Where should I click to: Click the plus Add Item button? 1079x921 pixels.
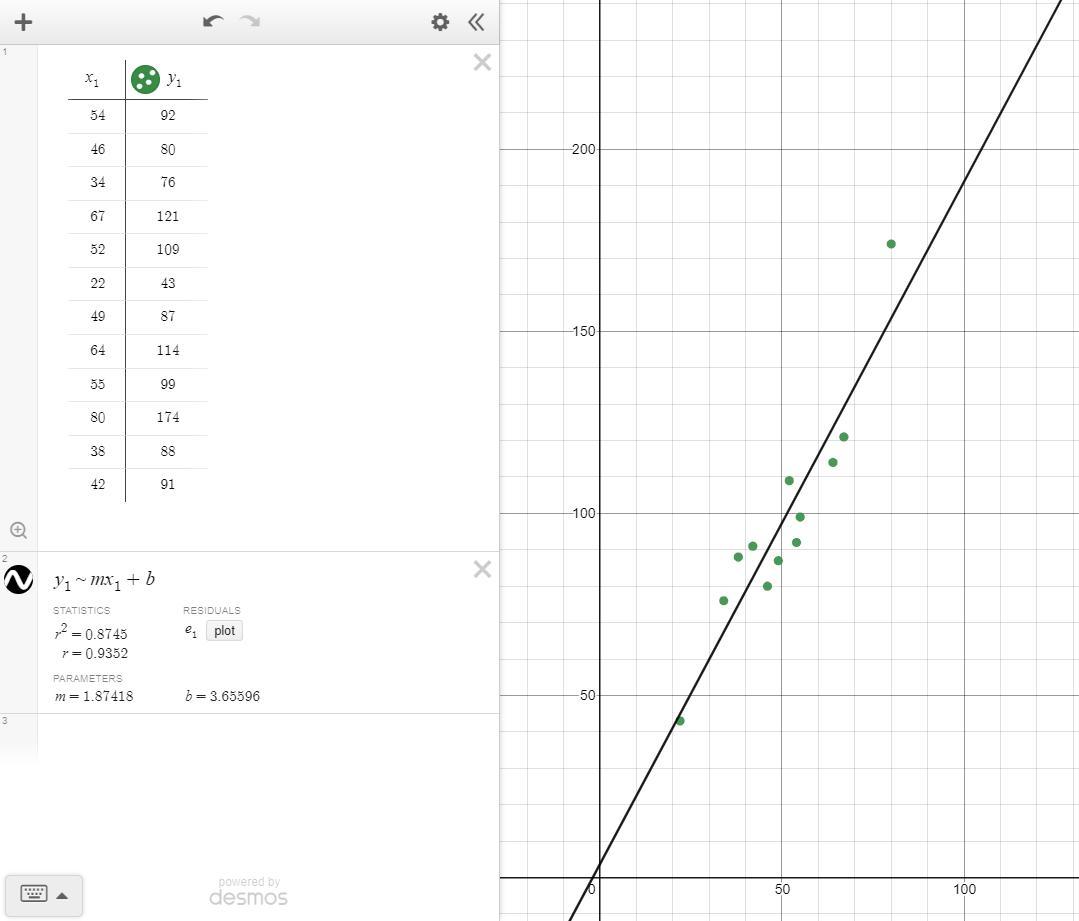[23, 22]
